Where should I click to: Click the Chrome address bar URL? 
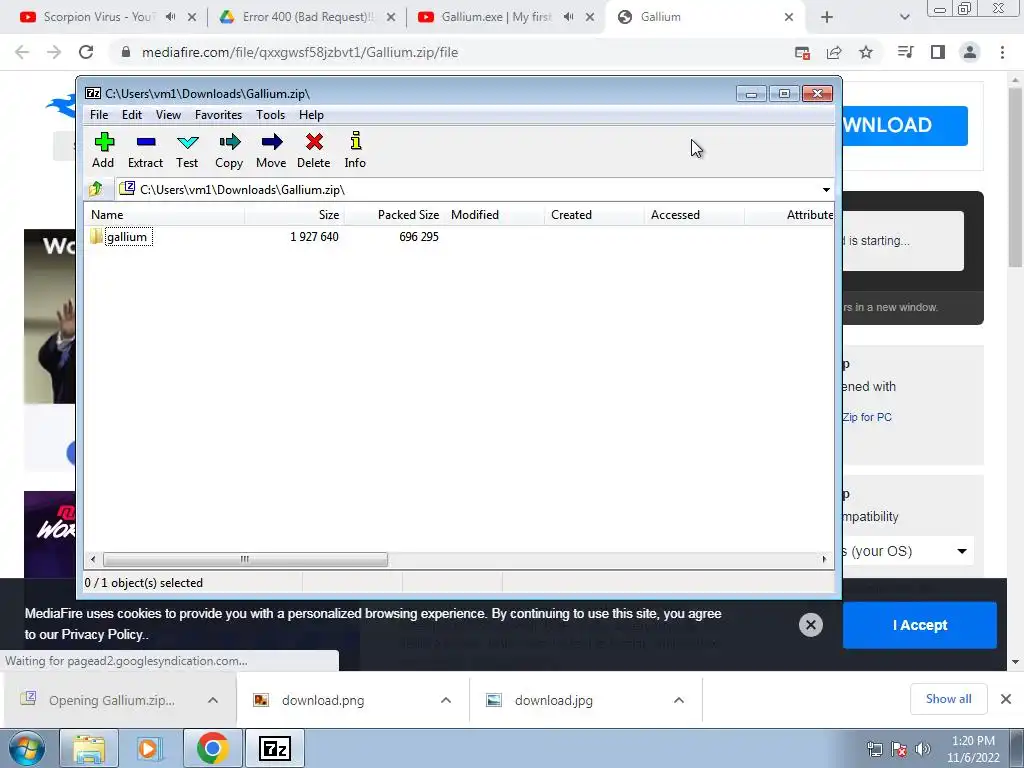click(x=300, y=52)
